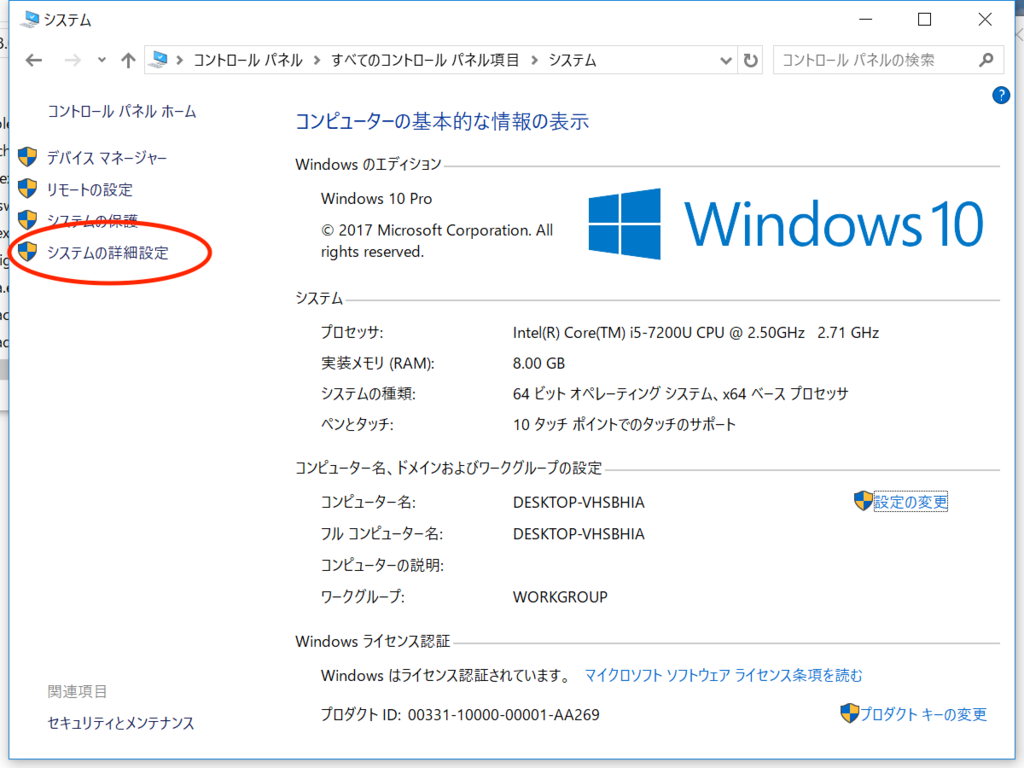Open the recent locations dropdown arrow
The image size is (1024, 768).
pyautogui.click(x=101, y=60)
